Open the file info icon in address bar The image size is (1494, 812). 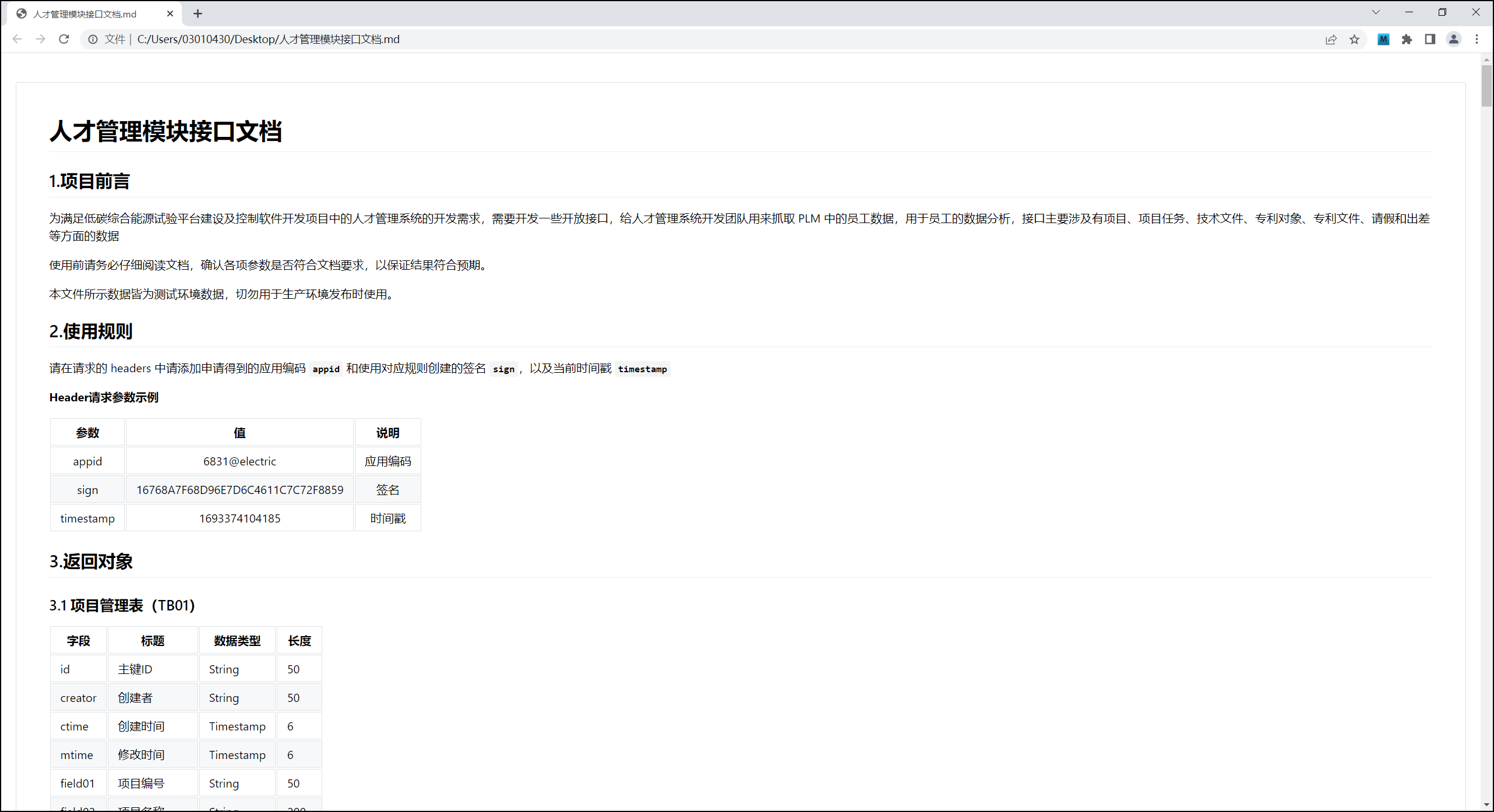coord(93,39)
